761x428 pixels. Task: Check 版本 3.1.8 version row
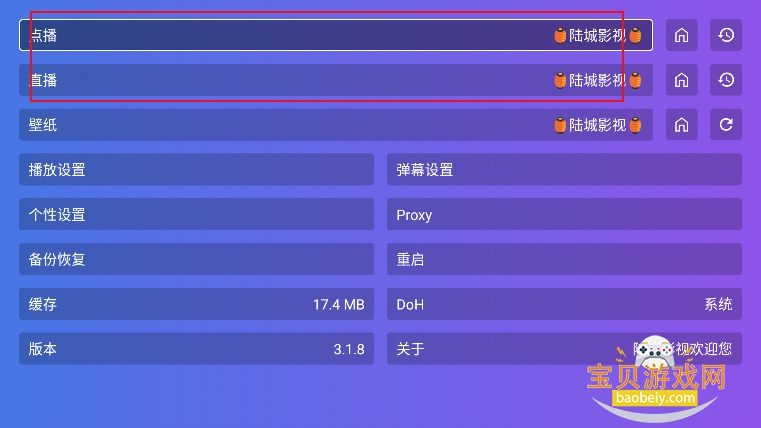[x=196, y=349]
